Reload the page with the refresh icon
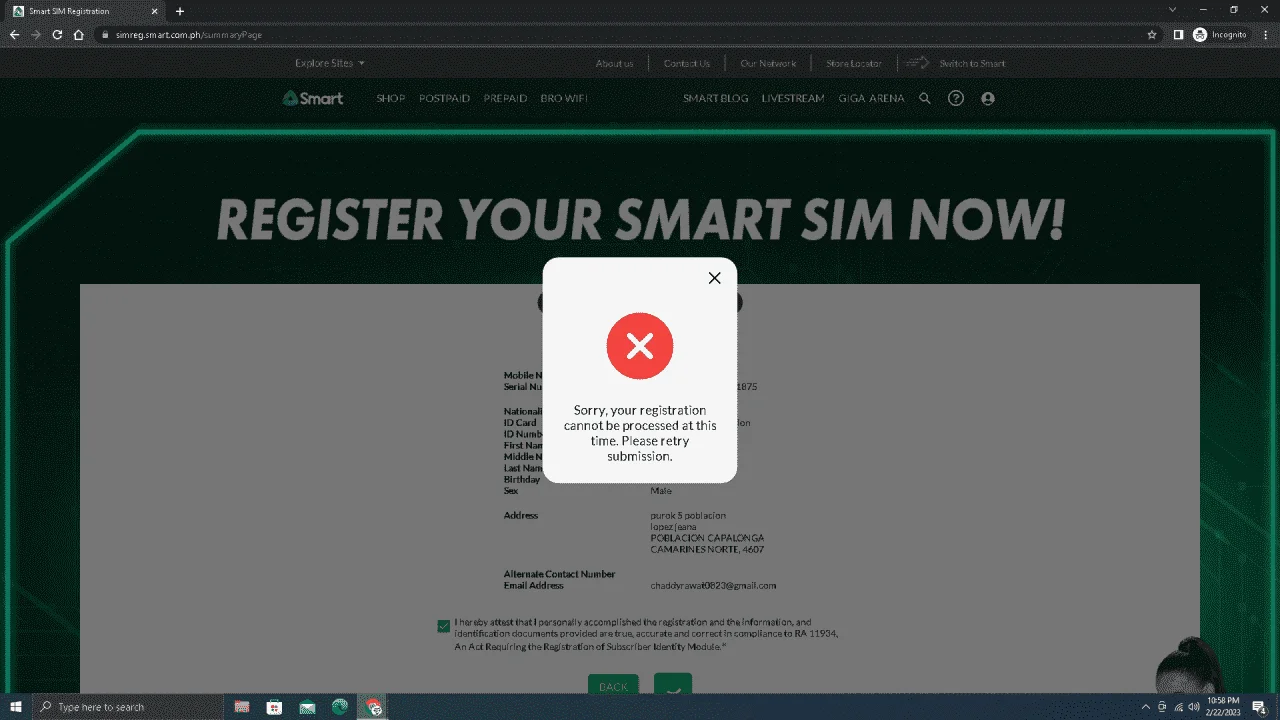Screen dimensions: 1280x720 (57, 34)
